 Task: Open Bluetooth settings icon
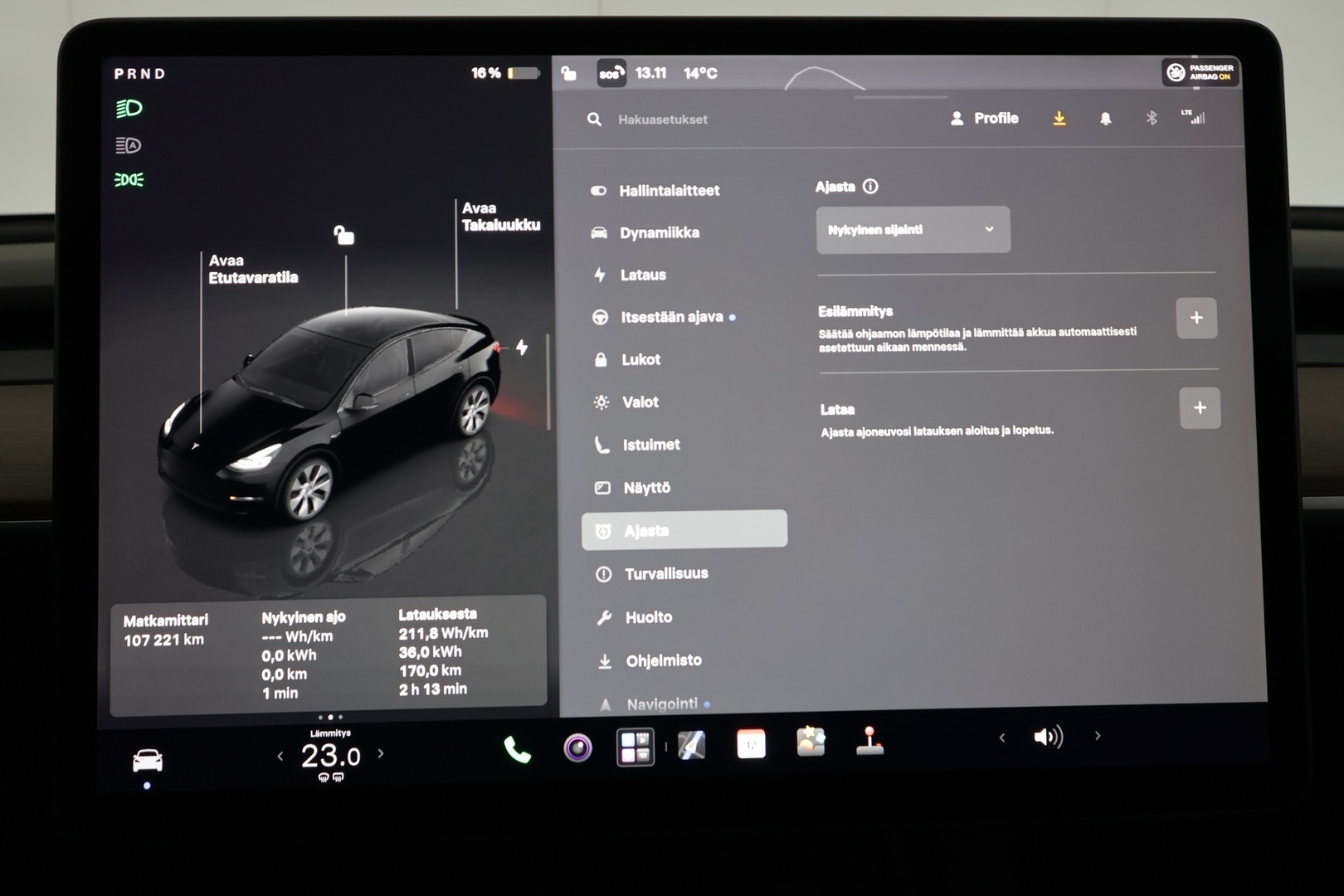[x=1151, y=119]
